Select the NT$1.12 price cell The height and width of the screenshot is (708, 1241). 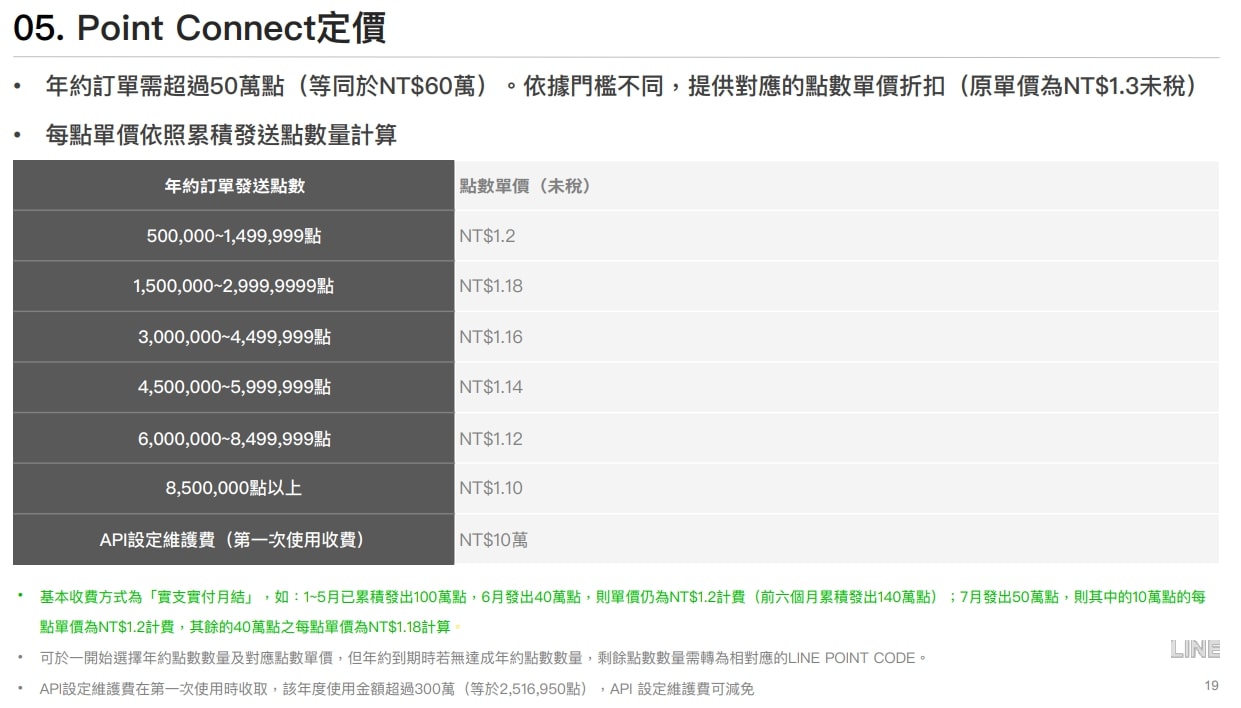pos(491,438)
